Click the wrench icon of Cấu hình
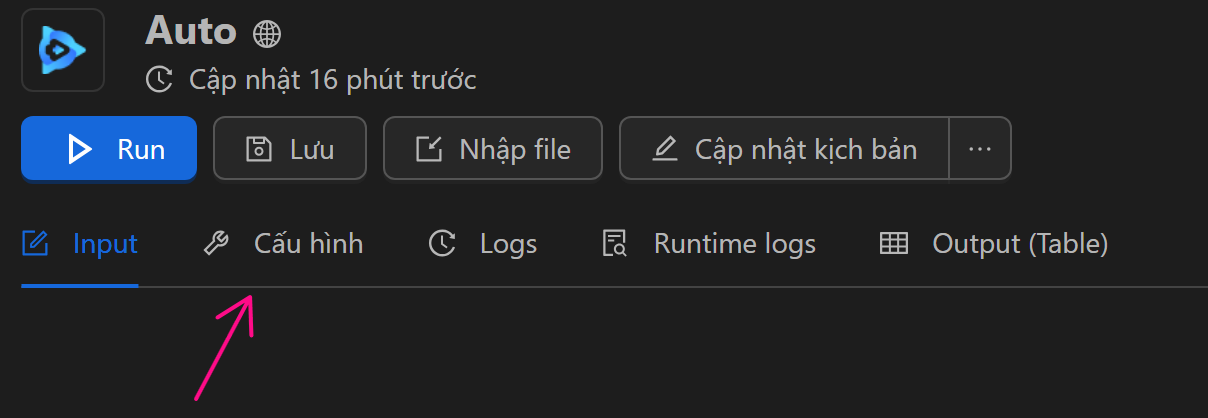The height and width of the screenshot is (418, 1208). (x=216, y=243)
